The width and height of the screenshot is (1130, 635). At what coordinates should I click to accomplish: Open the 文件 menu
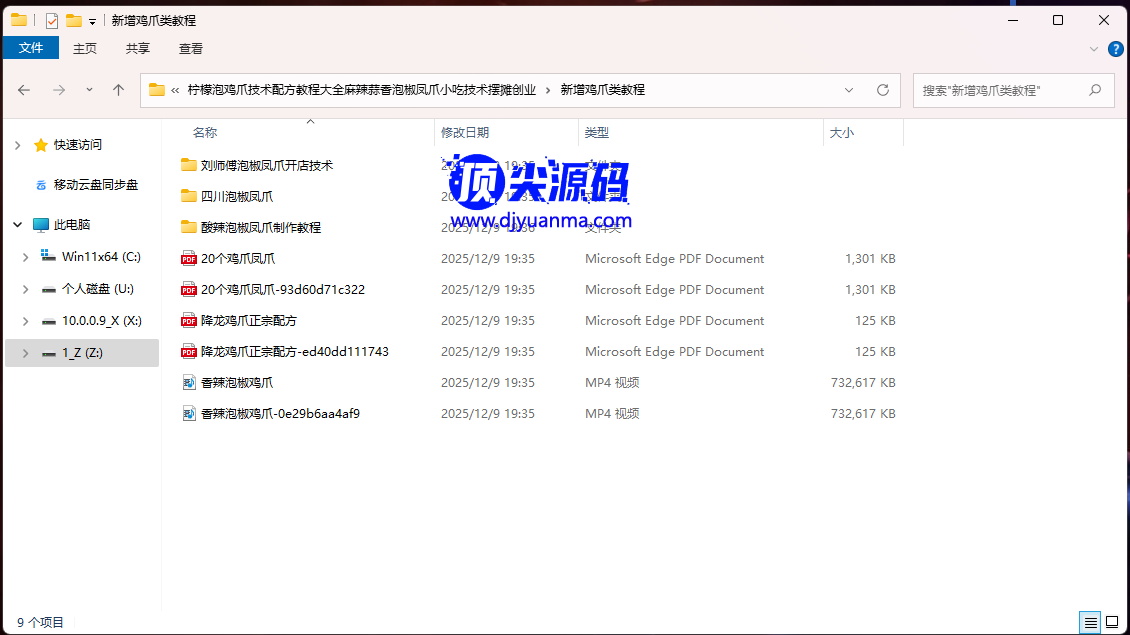(31, 48)
